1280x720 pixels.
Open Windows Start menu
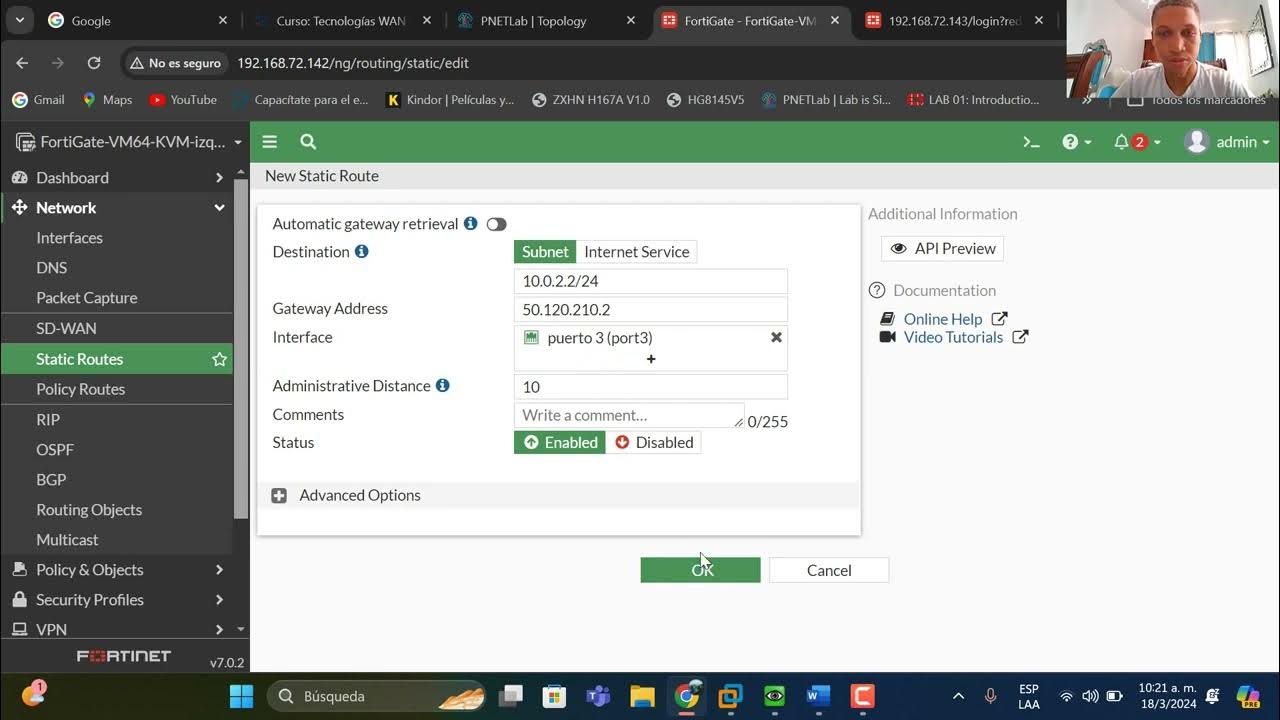(x=241, y=696)
